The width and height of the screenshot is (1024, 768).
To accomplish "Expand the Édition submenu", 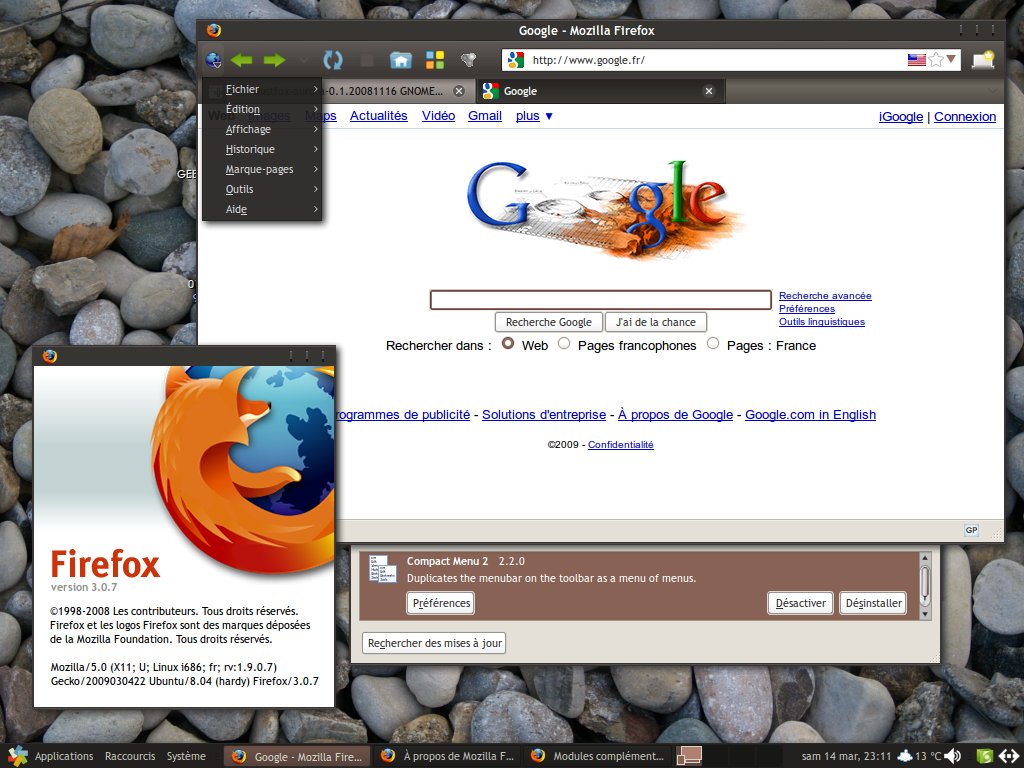I will click(x=262, y=109).
